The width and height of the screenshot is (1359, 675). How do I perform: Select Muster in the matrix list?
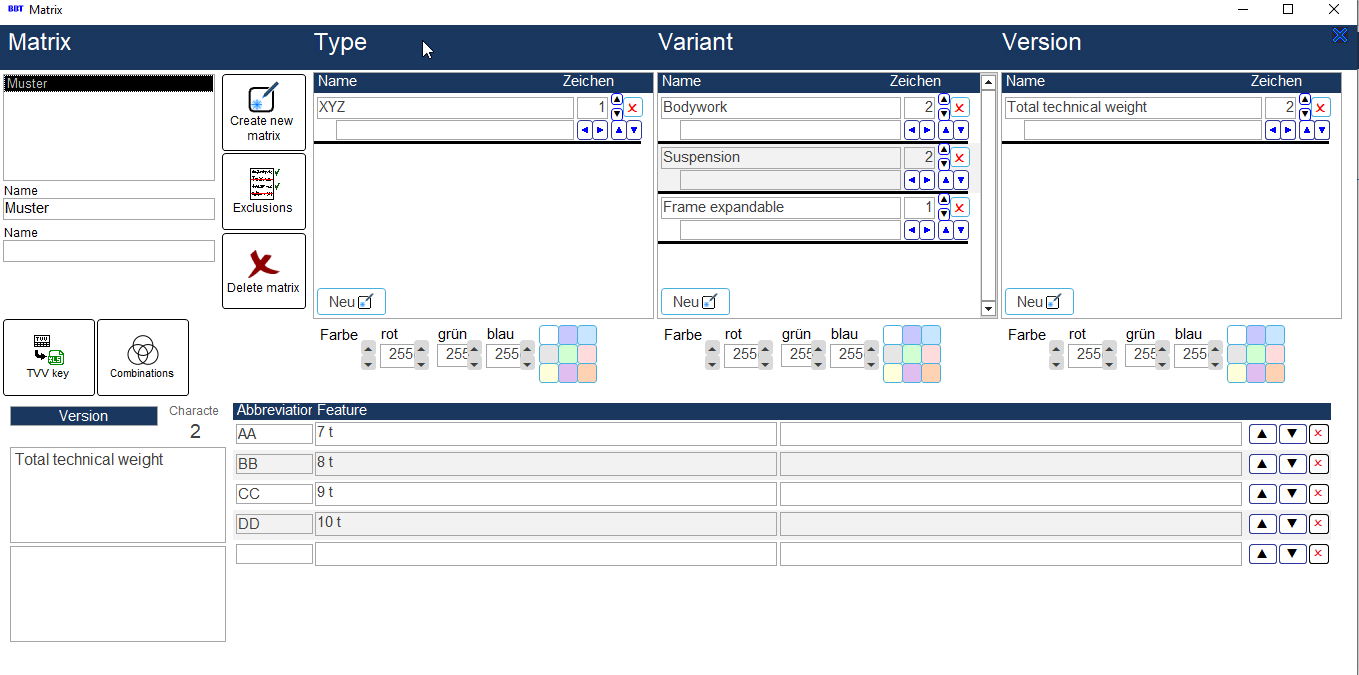108,84
